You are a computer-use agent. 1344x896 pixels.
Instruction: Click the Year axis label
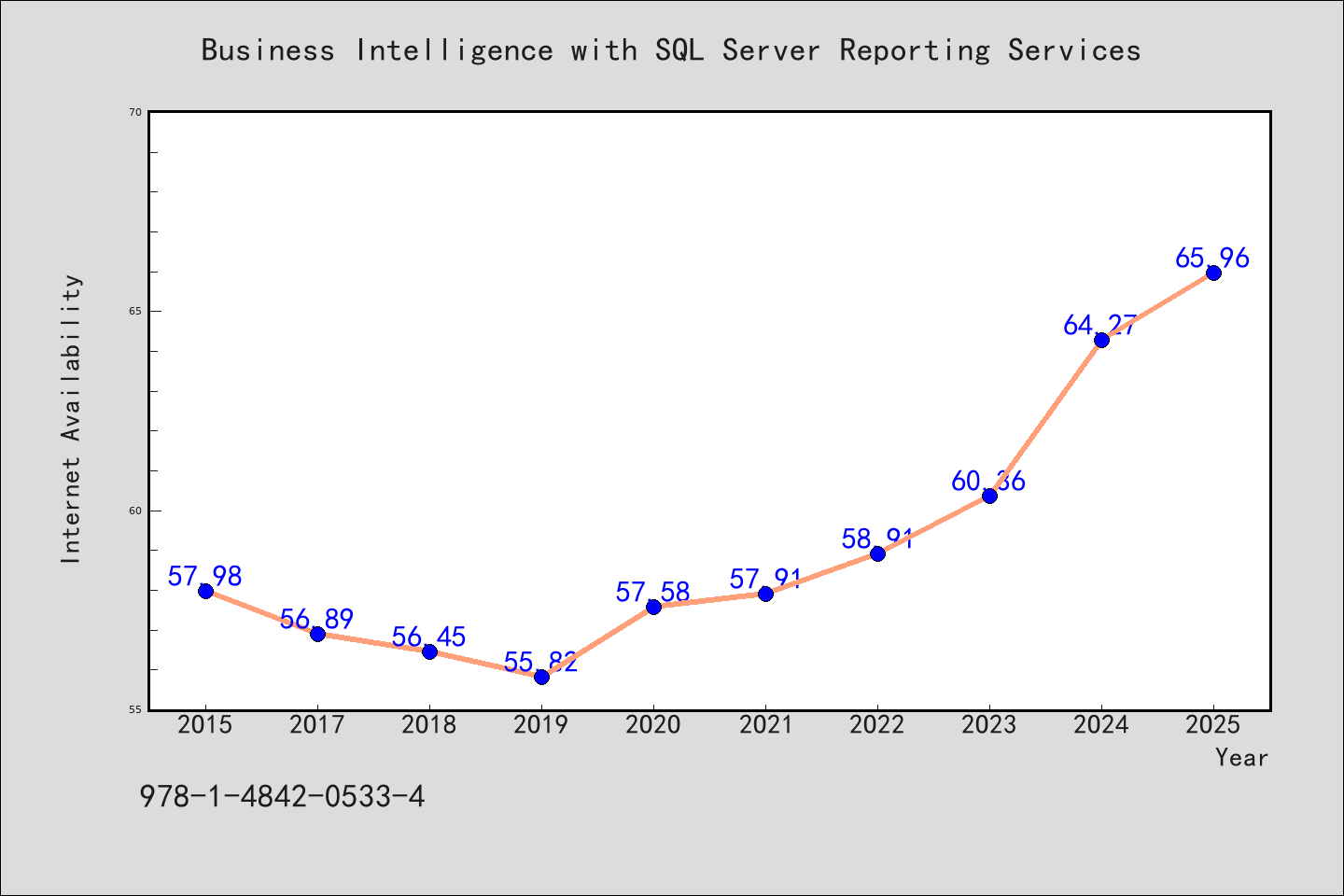tap(1241, 758)
